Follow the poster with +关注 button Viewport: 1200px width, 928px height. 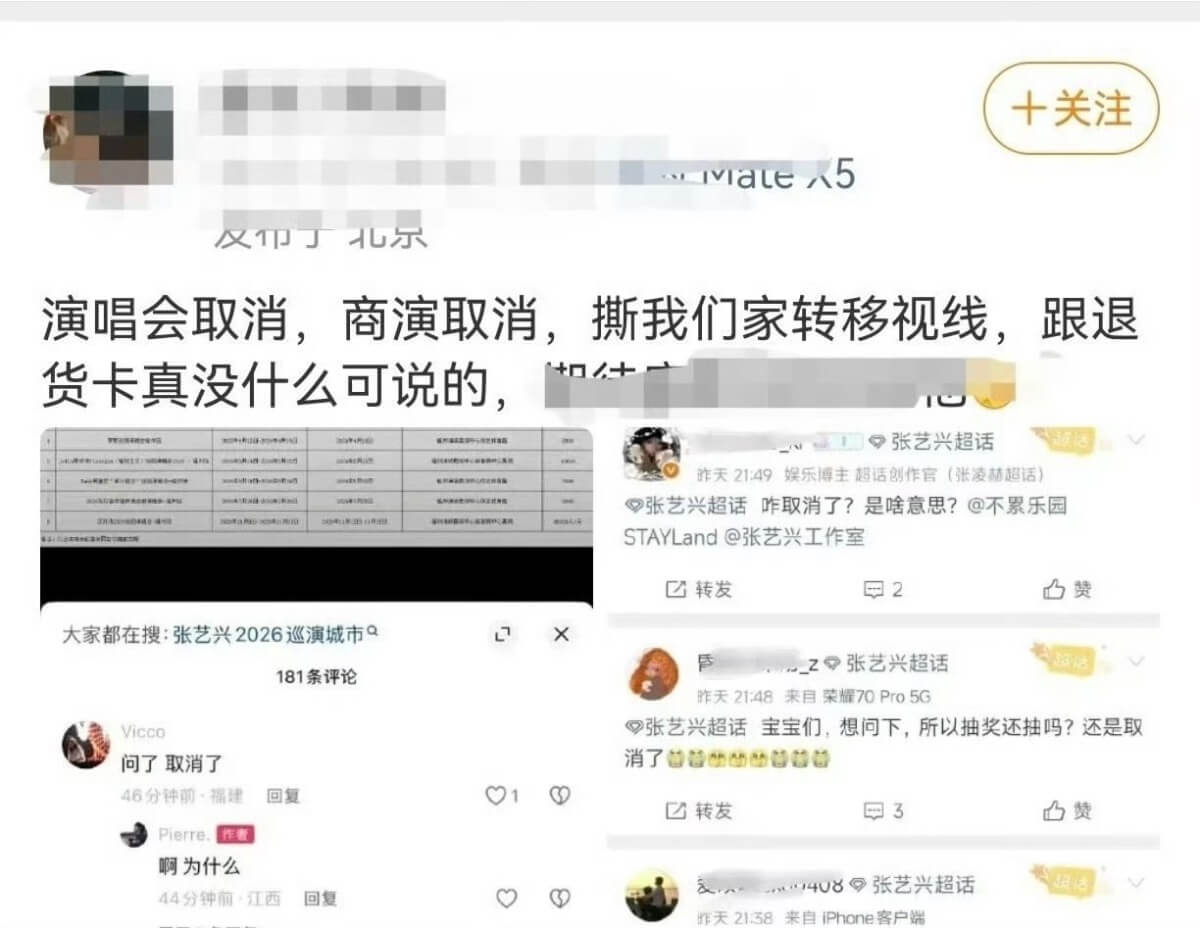pyautogui.click(x=1071, y=108)
